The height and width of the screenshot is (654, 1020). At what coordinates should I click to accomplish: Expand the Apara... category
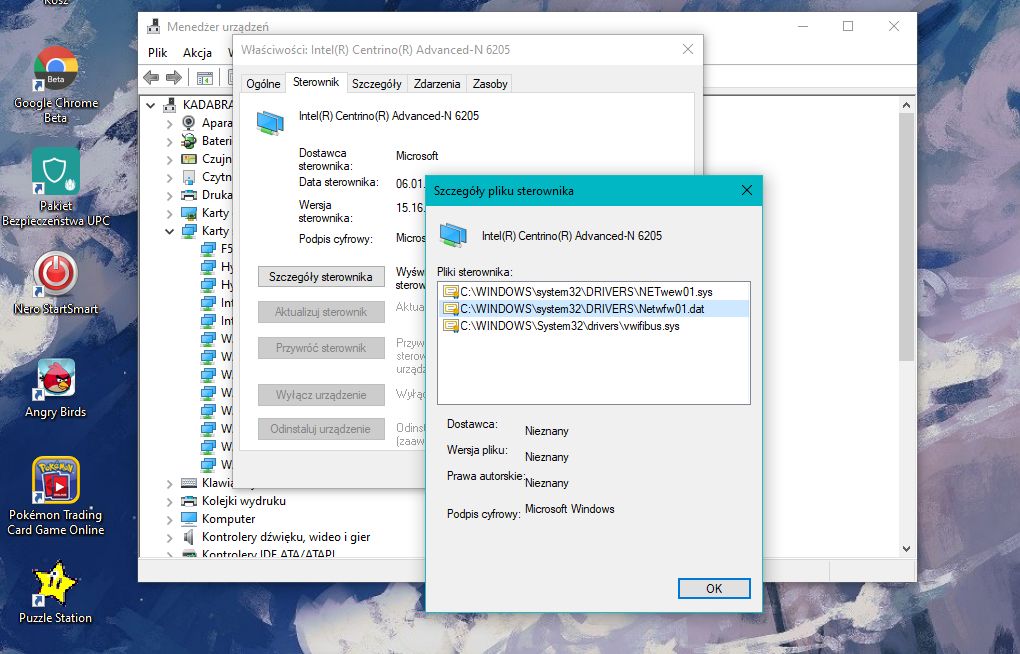169,123
